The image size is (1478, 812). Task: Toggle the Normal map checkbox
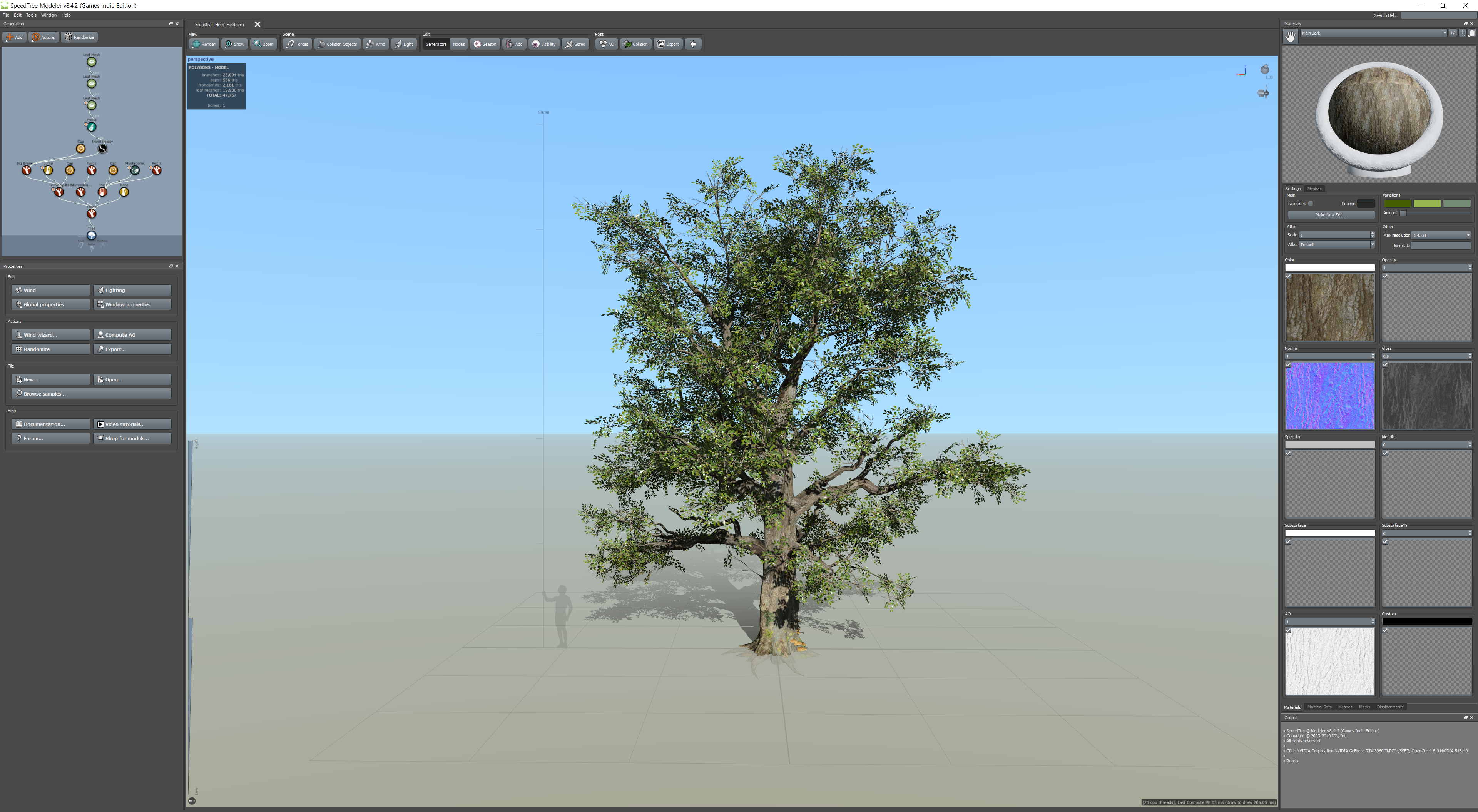click(1288, 365)
